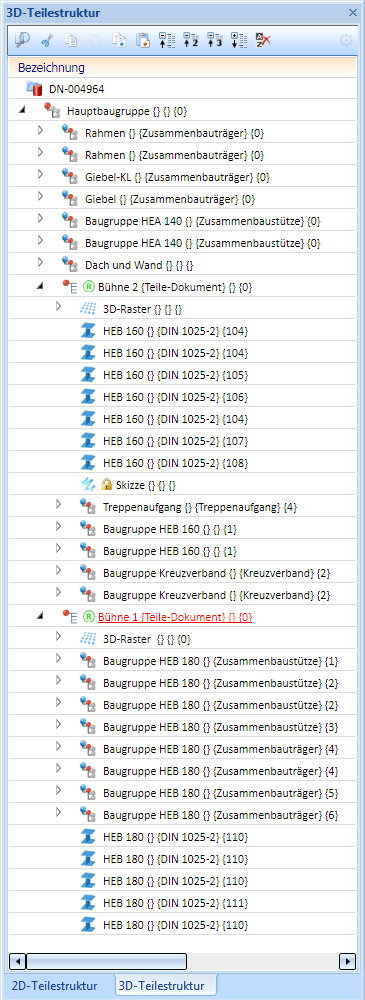Select the DN-004964 text
This screenshot has width=365, height=1000.
tap(77, 89)
